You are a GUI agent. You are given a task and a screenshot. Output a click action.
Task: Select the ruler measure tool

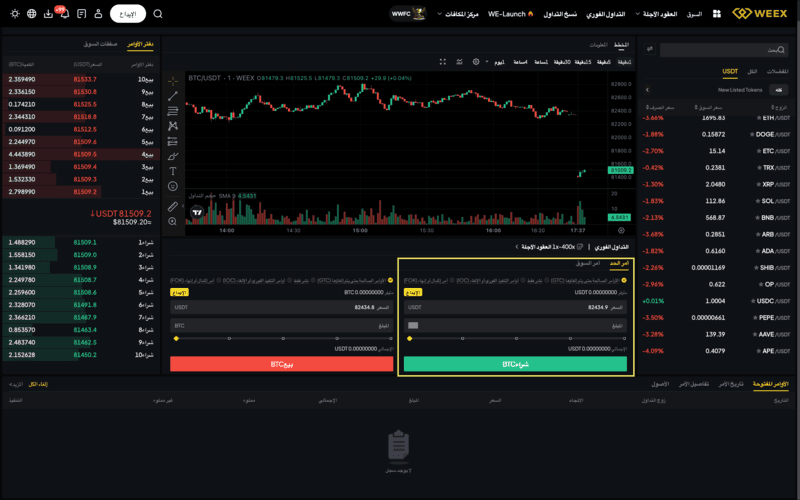coord(173,206)
